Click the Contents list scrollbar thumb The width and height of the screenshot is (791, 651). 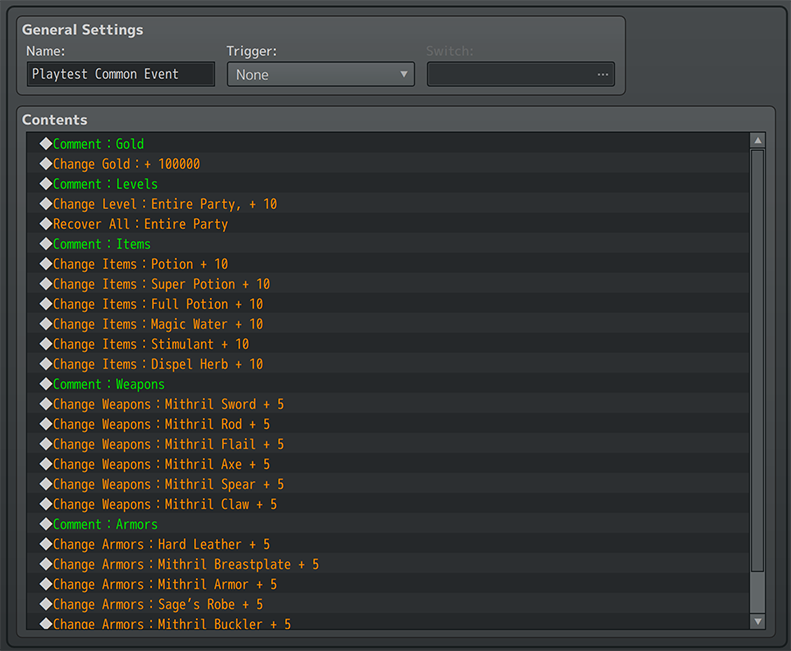pyautogui.click(x=757, y=361)
